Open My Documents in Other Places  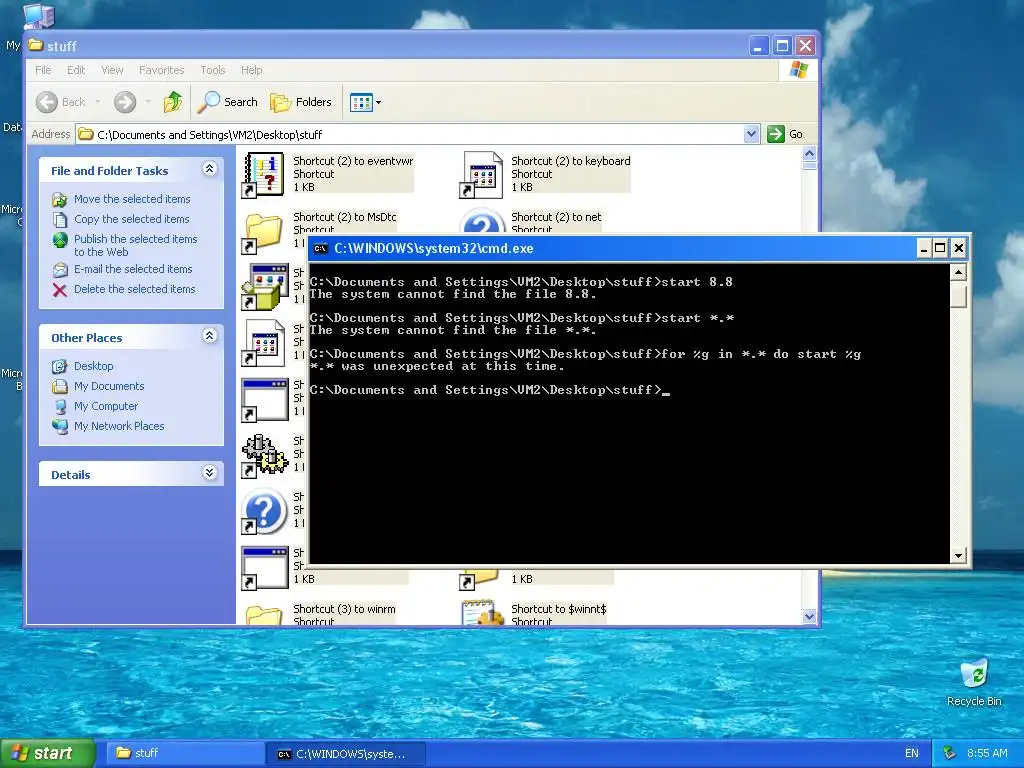pyautogui.click(x=108, y=386)
